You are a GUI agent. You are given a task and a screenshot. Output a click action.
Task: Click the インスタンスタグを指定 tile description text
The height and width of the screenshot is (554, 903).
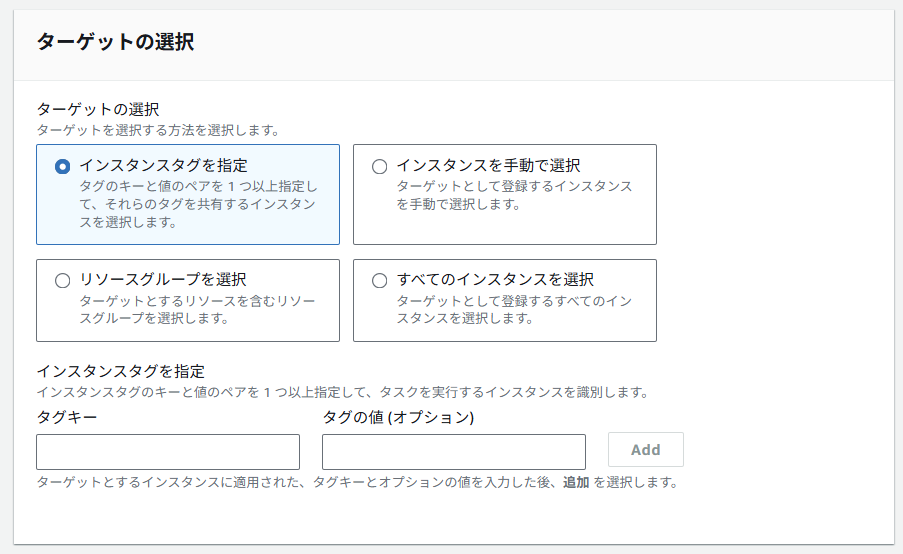pos(198,204)
